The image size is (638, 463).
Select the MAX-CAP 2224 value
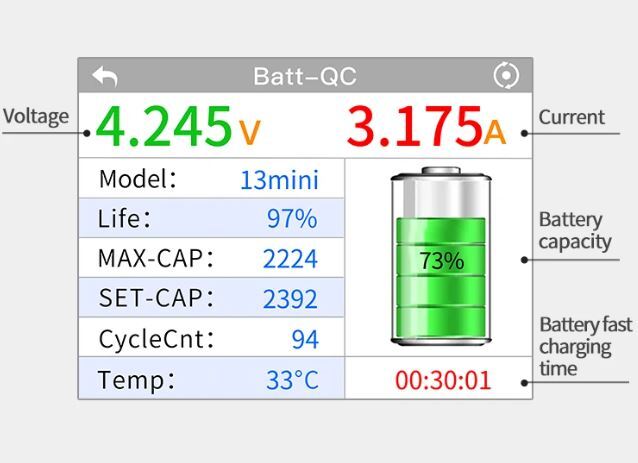290,259
